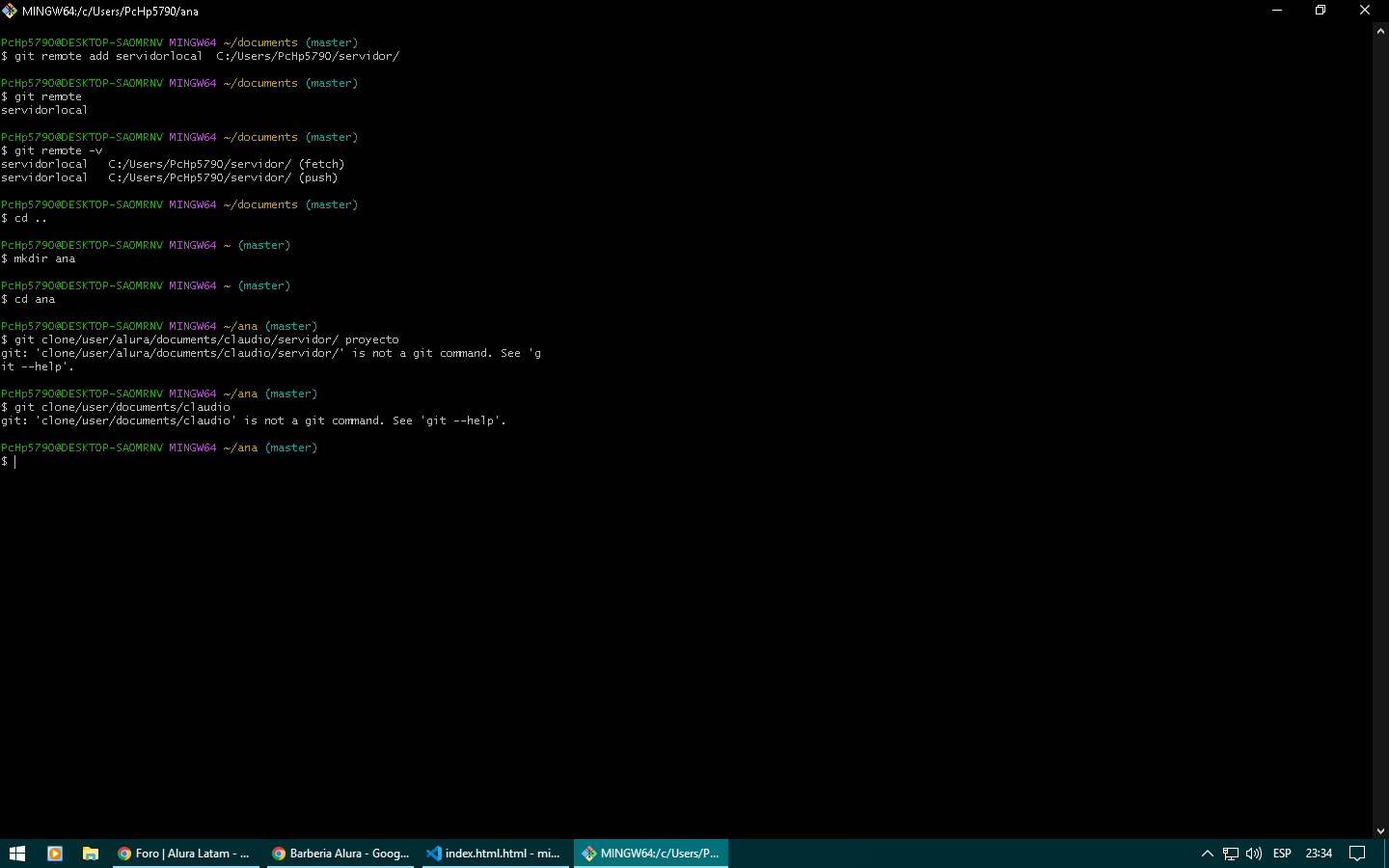This screenshot has height=868, width=1389.
Task: Click the 'cd ana' command line
Action: [28, 299]
